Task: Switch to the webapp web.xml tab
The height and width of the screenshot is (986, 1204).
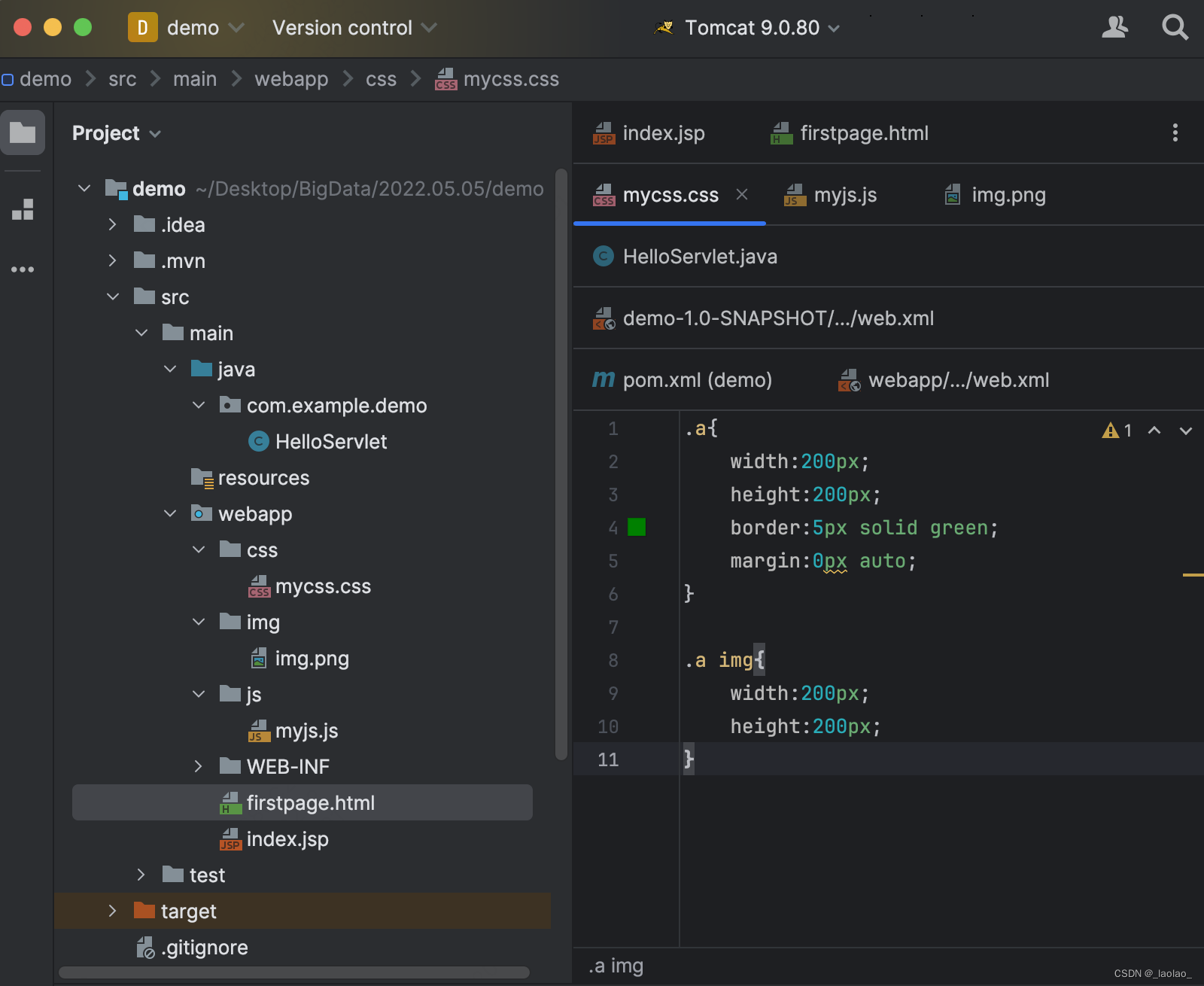Action: [944, 380]
